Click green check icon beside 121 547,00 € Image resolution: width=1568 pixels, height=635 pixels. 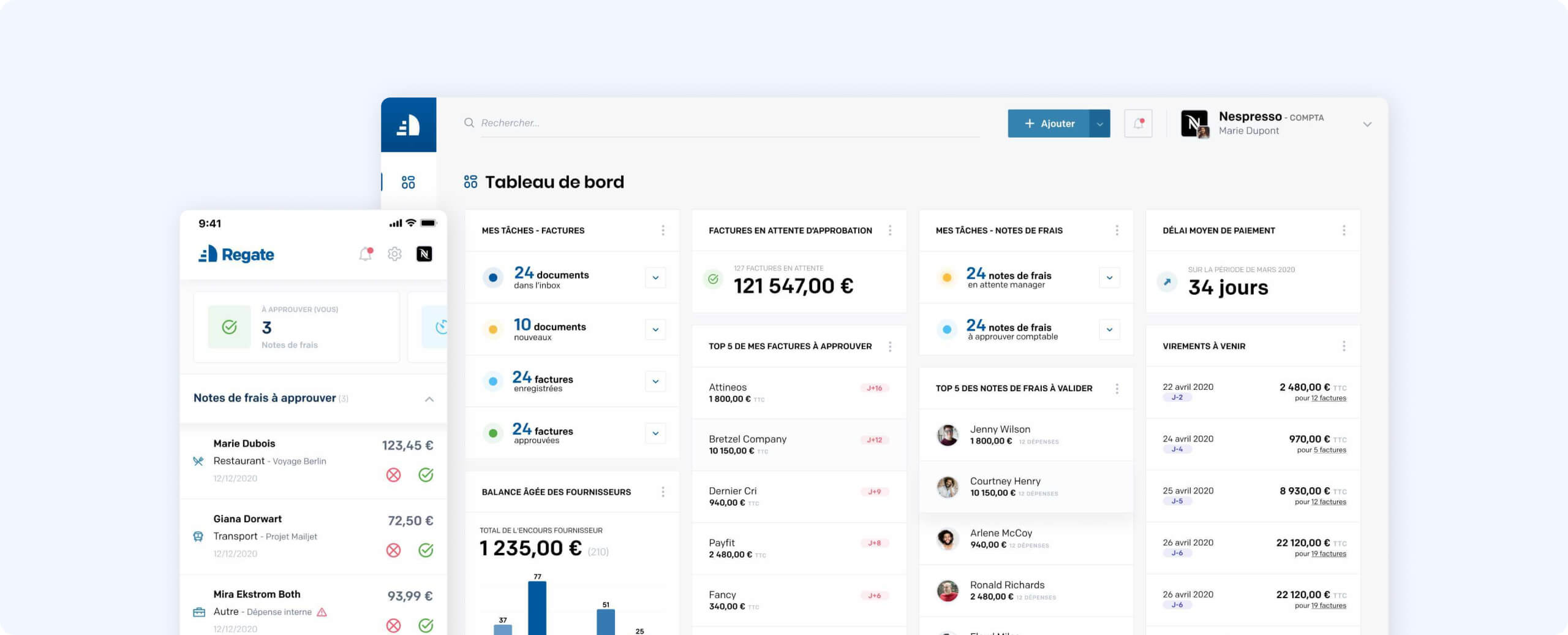pyautogui.click(x=713, y=279)
